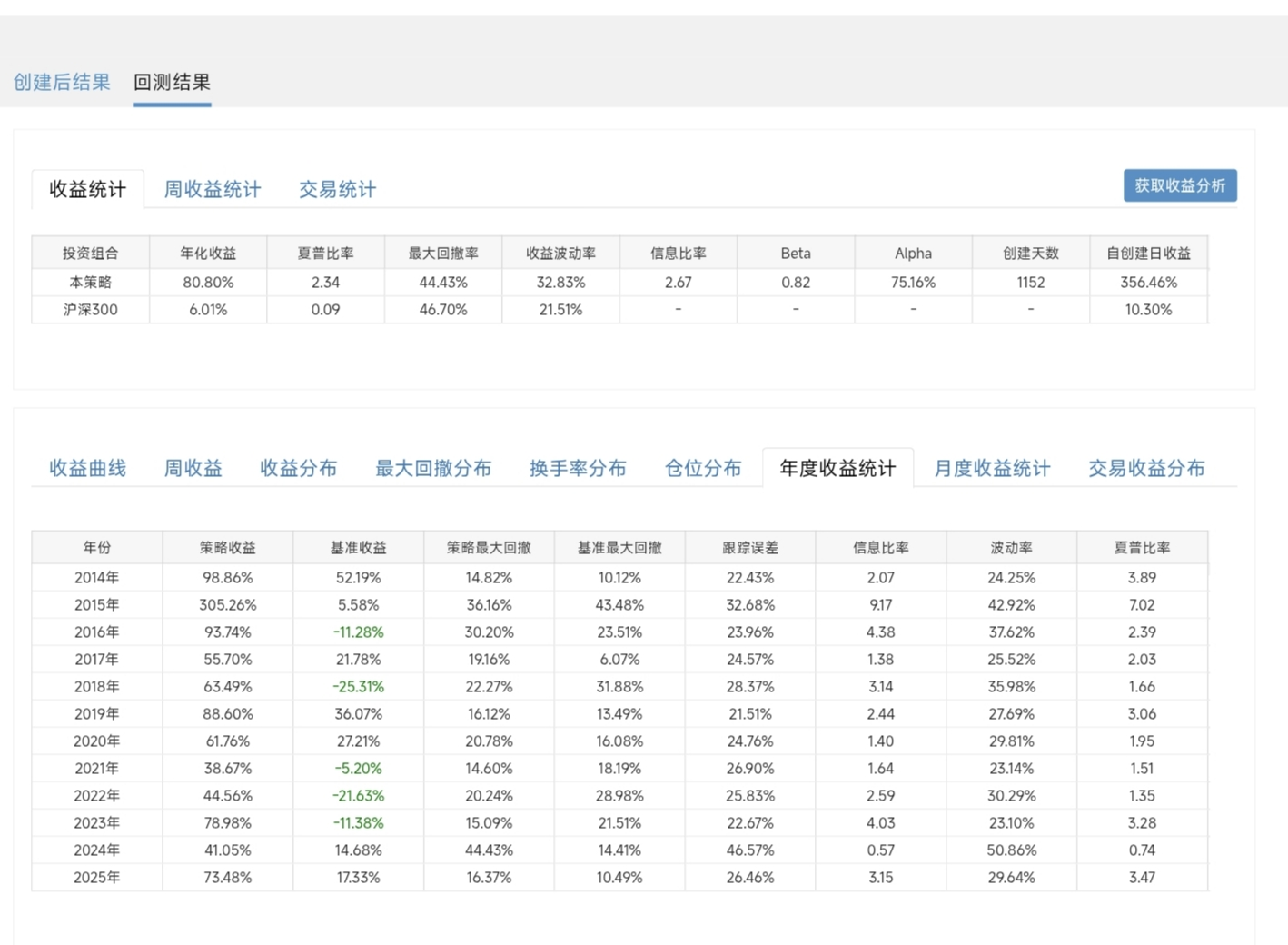Viewport: 1288px width, 945px height.
Task: Switch to 周收益统计 tab
Action: coord(212,189)
